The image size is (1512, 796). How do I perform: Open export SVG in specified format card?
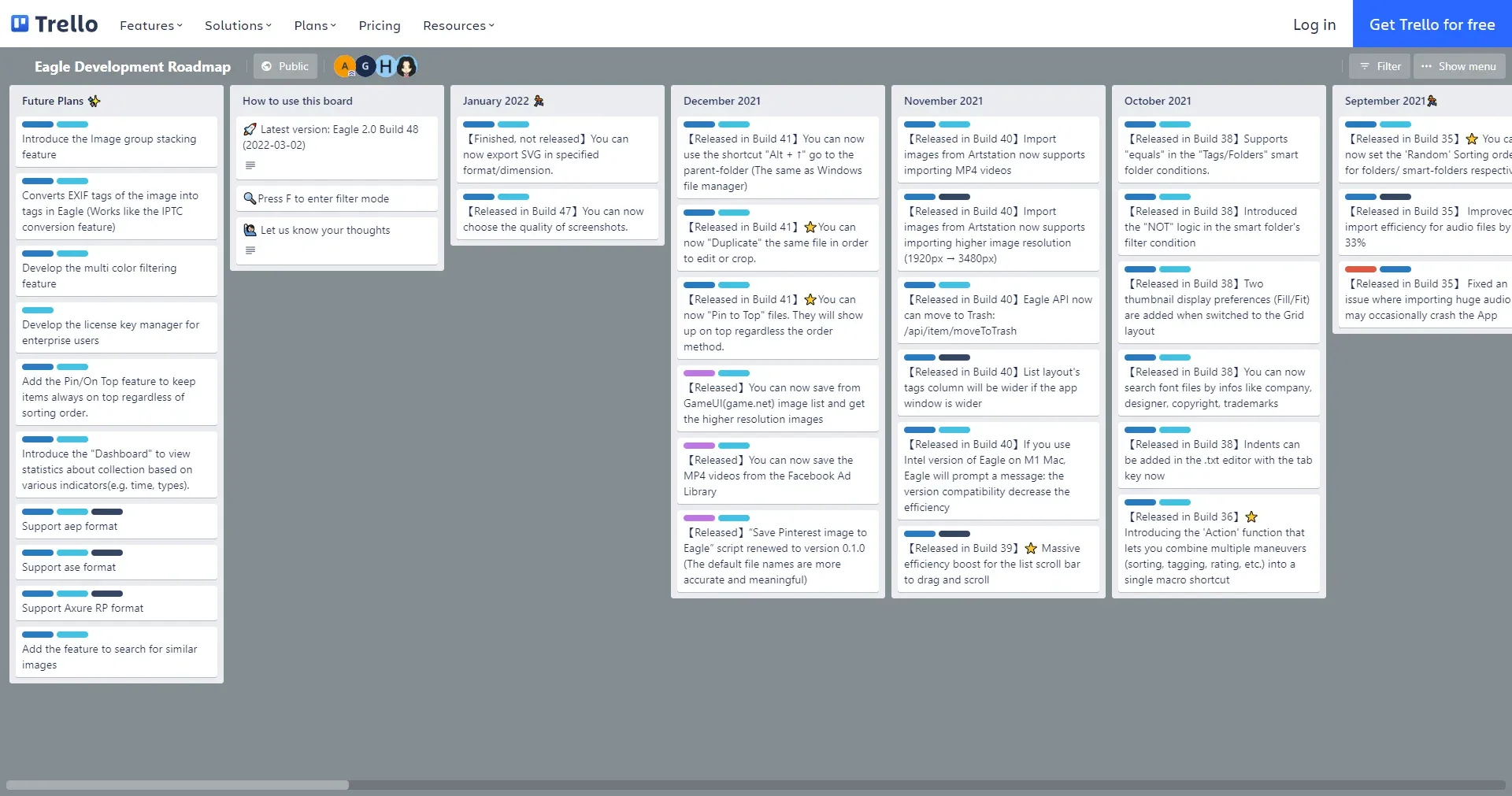(x=558, y=150)
